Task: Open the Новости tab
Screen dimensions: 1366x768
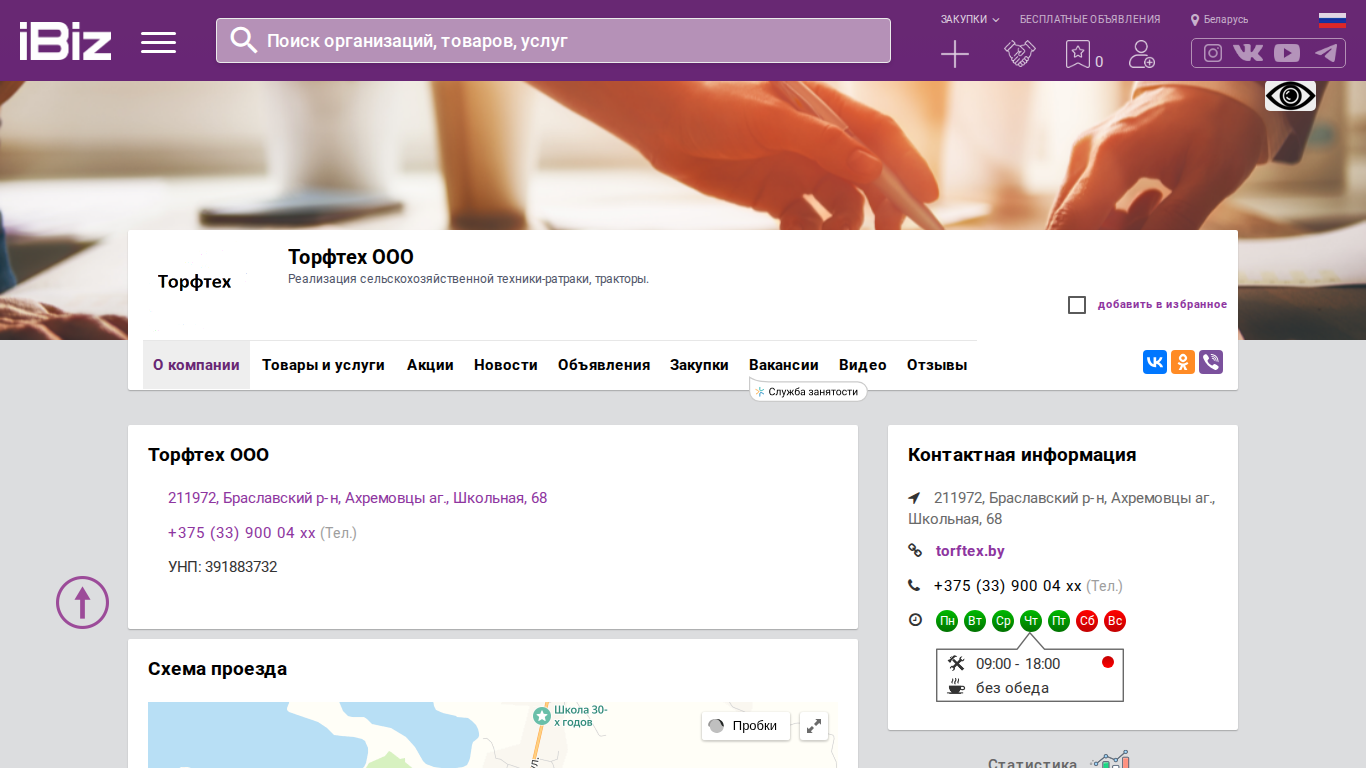Action: tap(506, 365)
